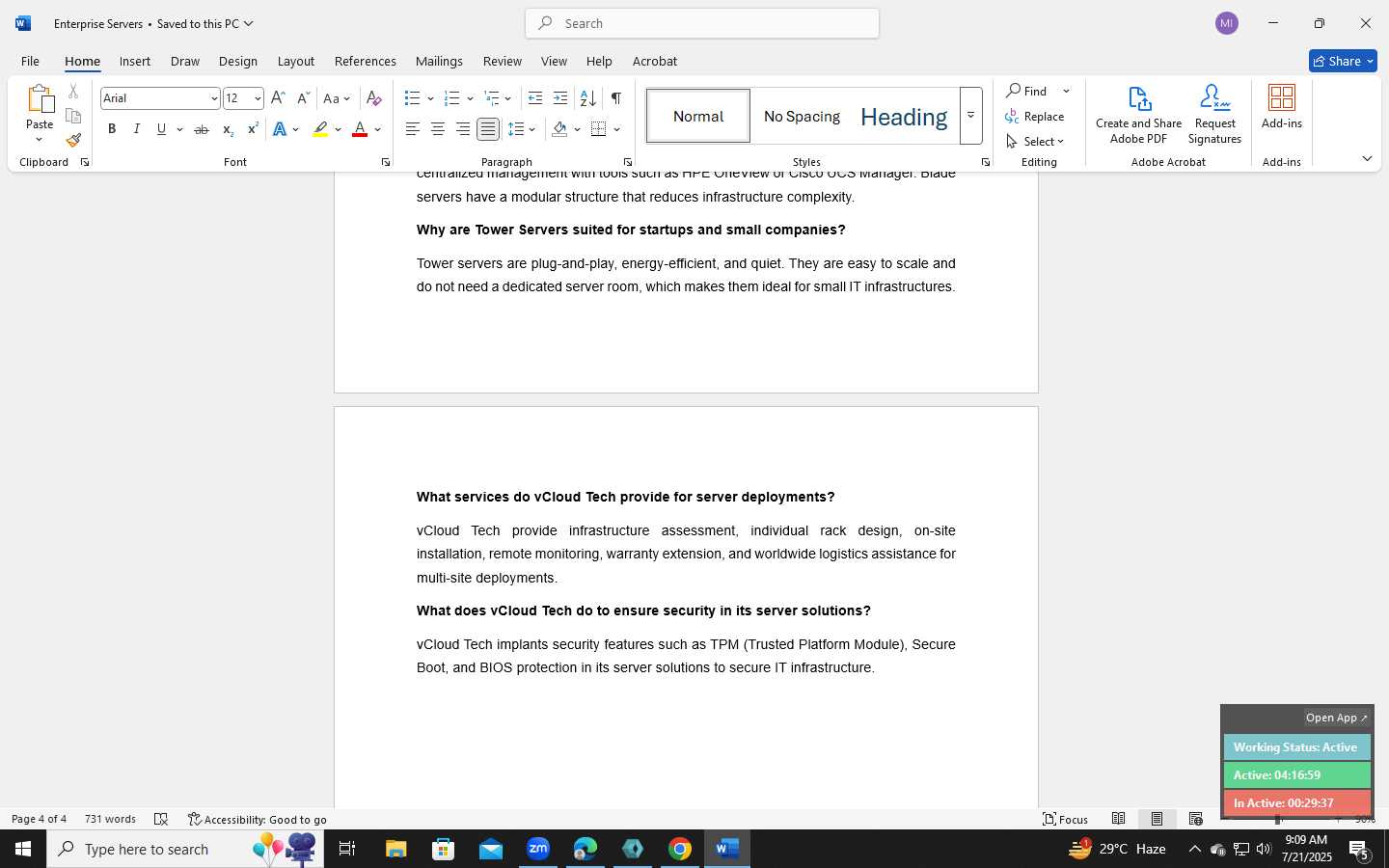Increase font size with grow icon
The width and height of the screenshot is (1389, 868).
278,98
